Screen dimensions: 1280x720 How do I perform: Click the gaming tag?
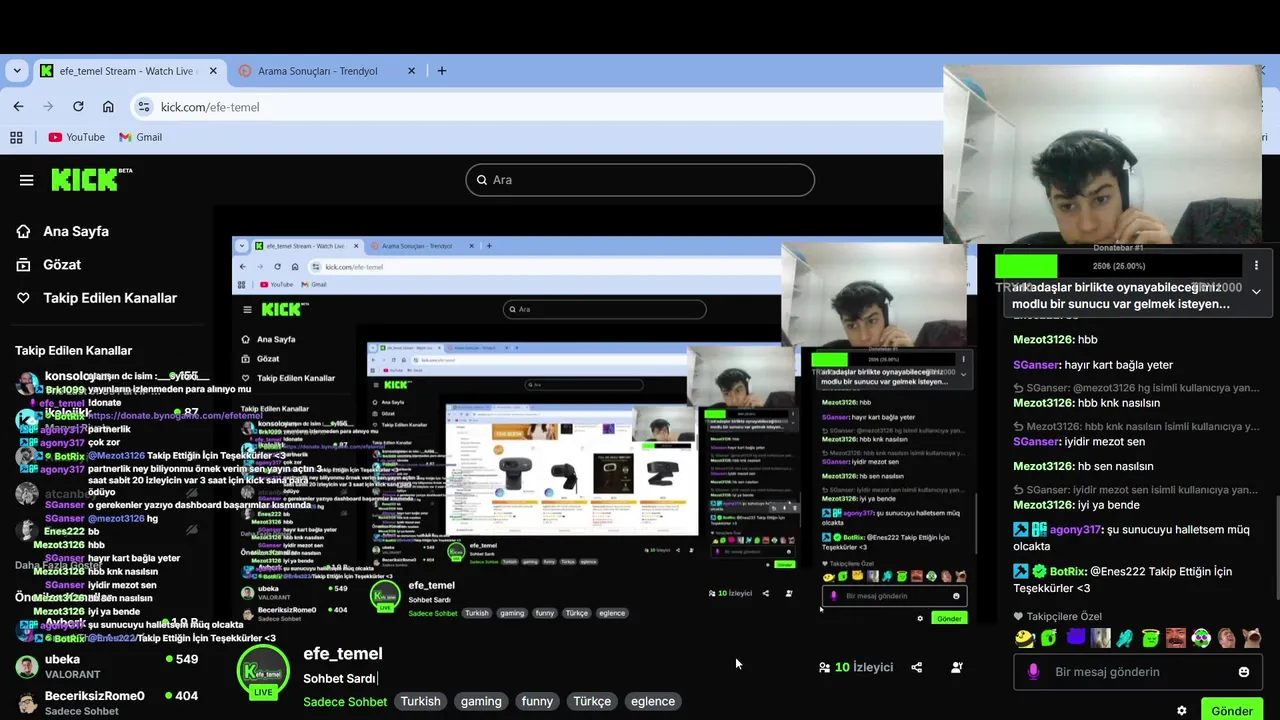(481, 701)
